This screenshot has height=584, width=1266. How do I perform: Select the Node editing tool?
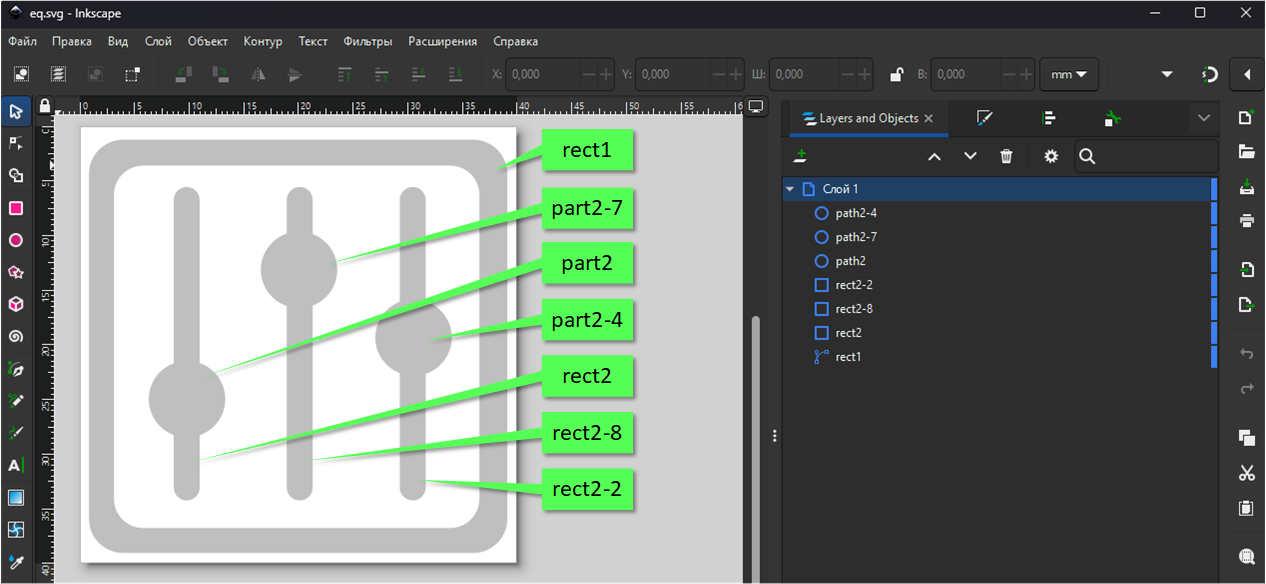[x=16, y=143]
